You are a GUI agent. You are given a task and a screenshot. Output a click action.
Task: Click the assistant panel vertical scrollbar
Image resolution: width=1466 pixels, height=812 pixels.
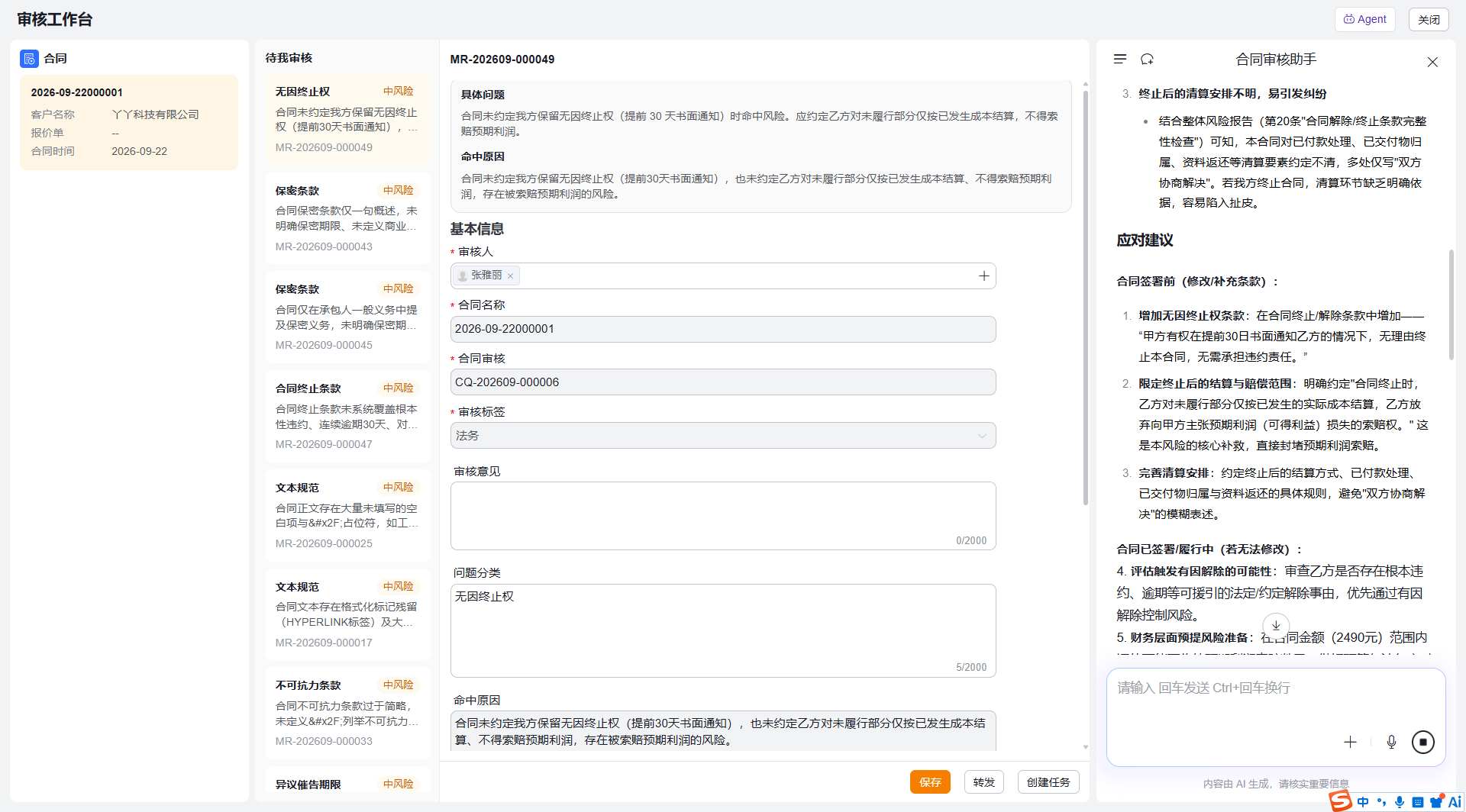pos(1451,304)
